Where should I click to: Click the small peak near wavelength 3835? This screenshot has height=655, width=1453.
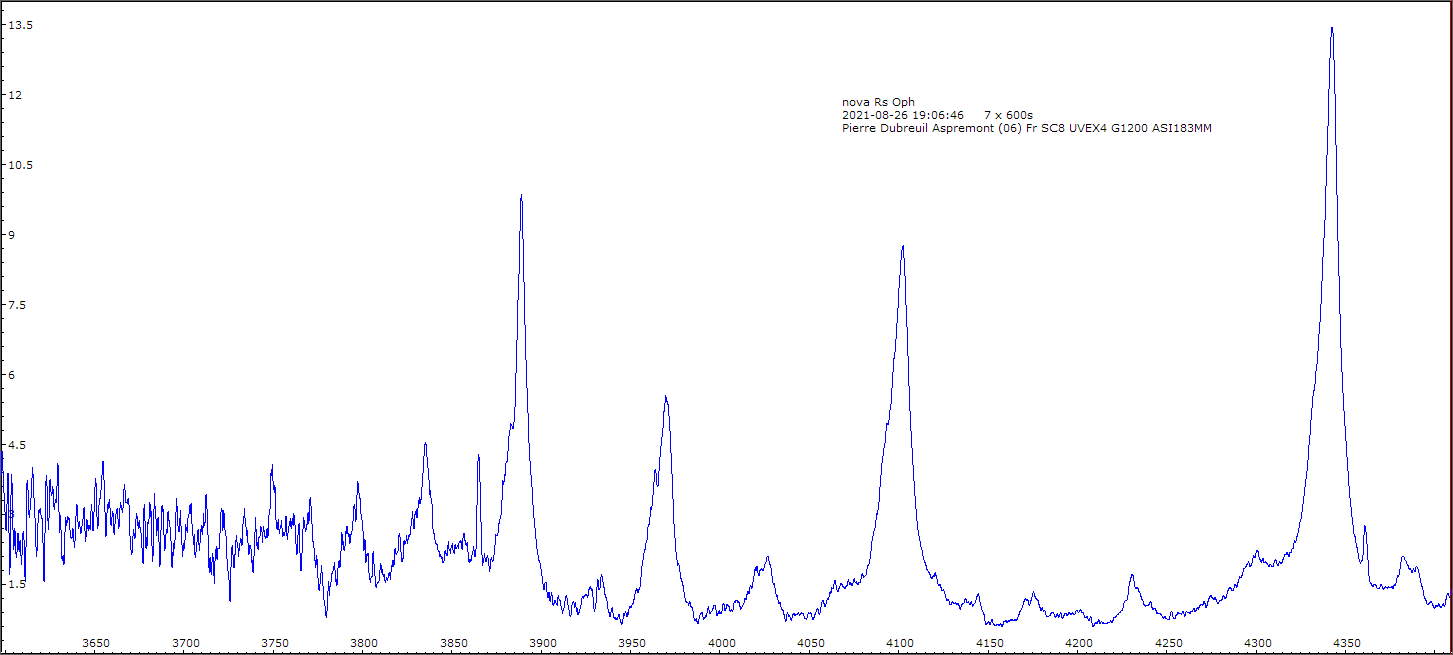[x=425, y=444]
